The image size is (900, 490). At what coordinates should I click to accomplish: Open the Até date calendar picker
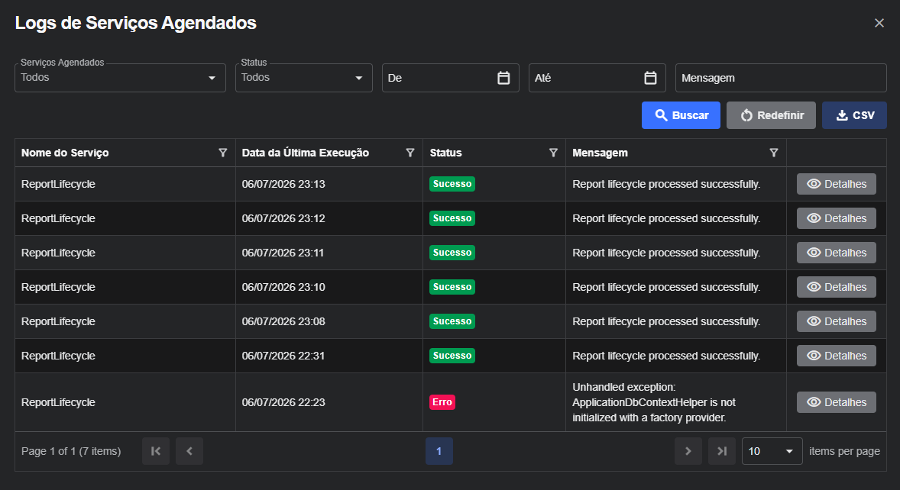[650, 78]
